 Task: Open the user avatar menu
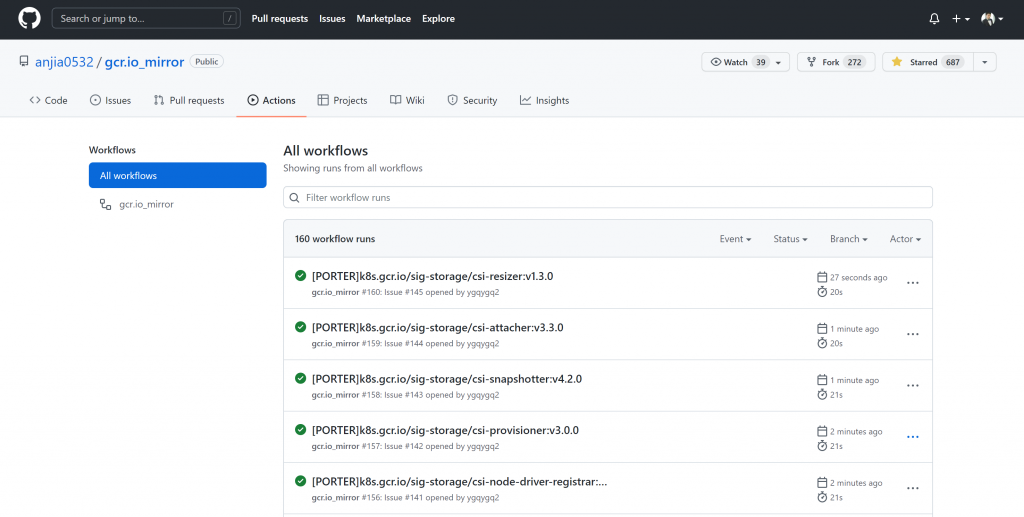click(992, 19)
